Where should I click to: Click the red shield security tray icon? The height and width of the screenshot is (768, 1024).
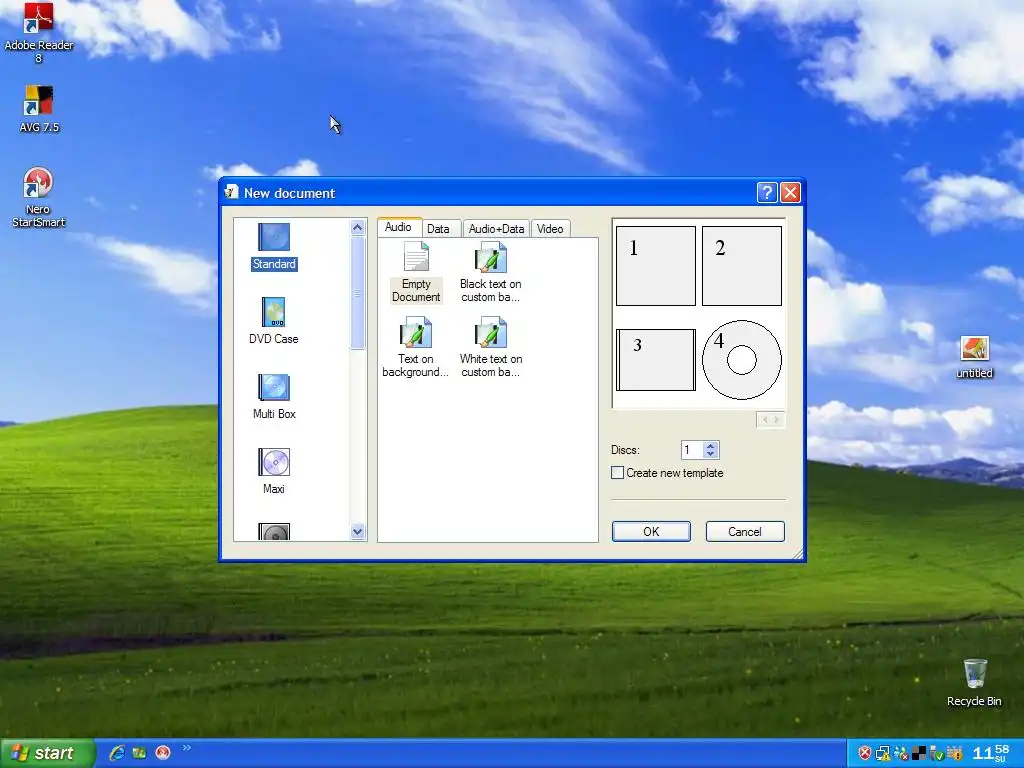pyautogui.click(x=864, y=754)
